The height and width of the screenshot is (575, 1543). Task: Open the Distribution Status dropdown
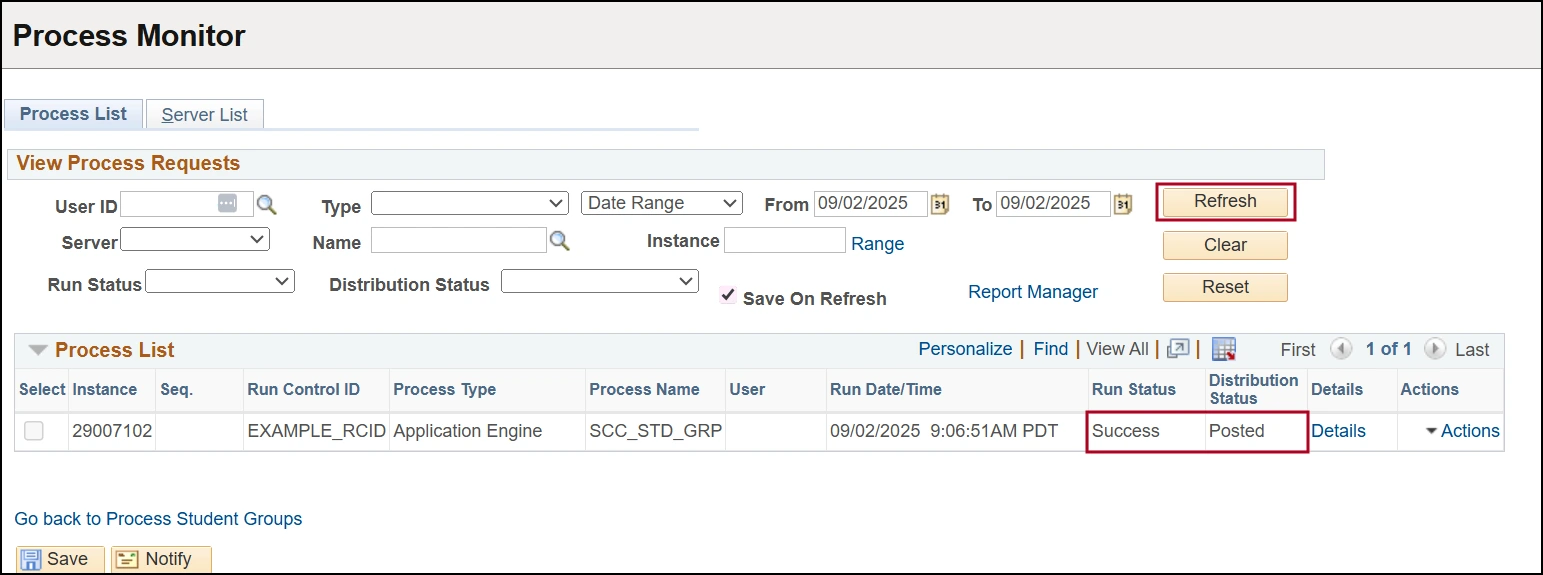[x=599, y=283]
